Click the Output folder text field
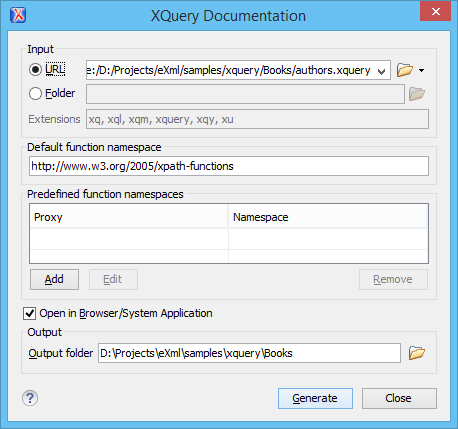Image resolution: width=458 pixels, height=429 pixels. tap(249, 353)
